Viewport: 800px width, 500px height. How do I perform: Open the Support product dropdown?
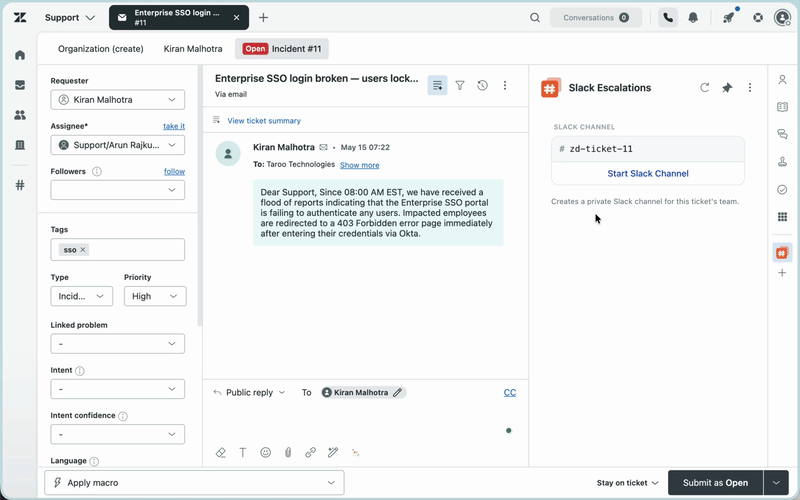70,18
